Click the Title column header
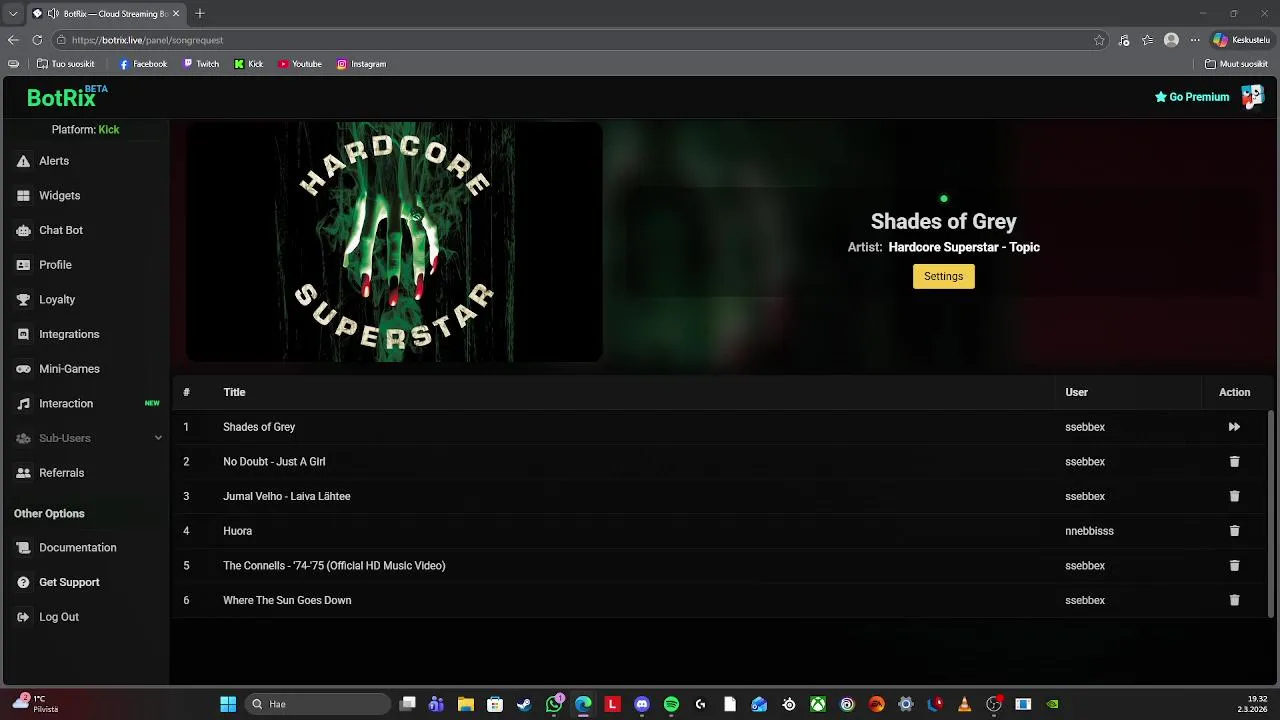Screen dimensions: 1280x720 [234, 392]
